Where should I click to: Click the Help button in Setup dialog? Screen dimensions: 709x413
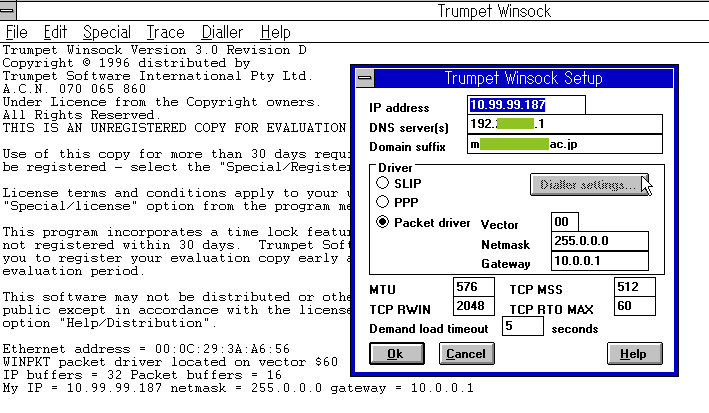pyautogui.click(x=633, y=353)
